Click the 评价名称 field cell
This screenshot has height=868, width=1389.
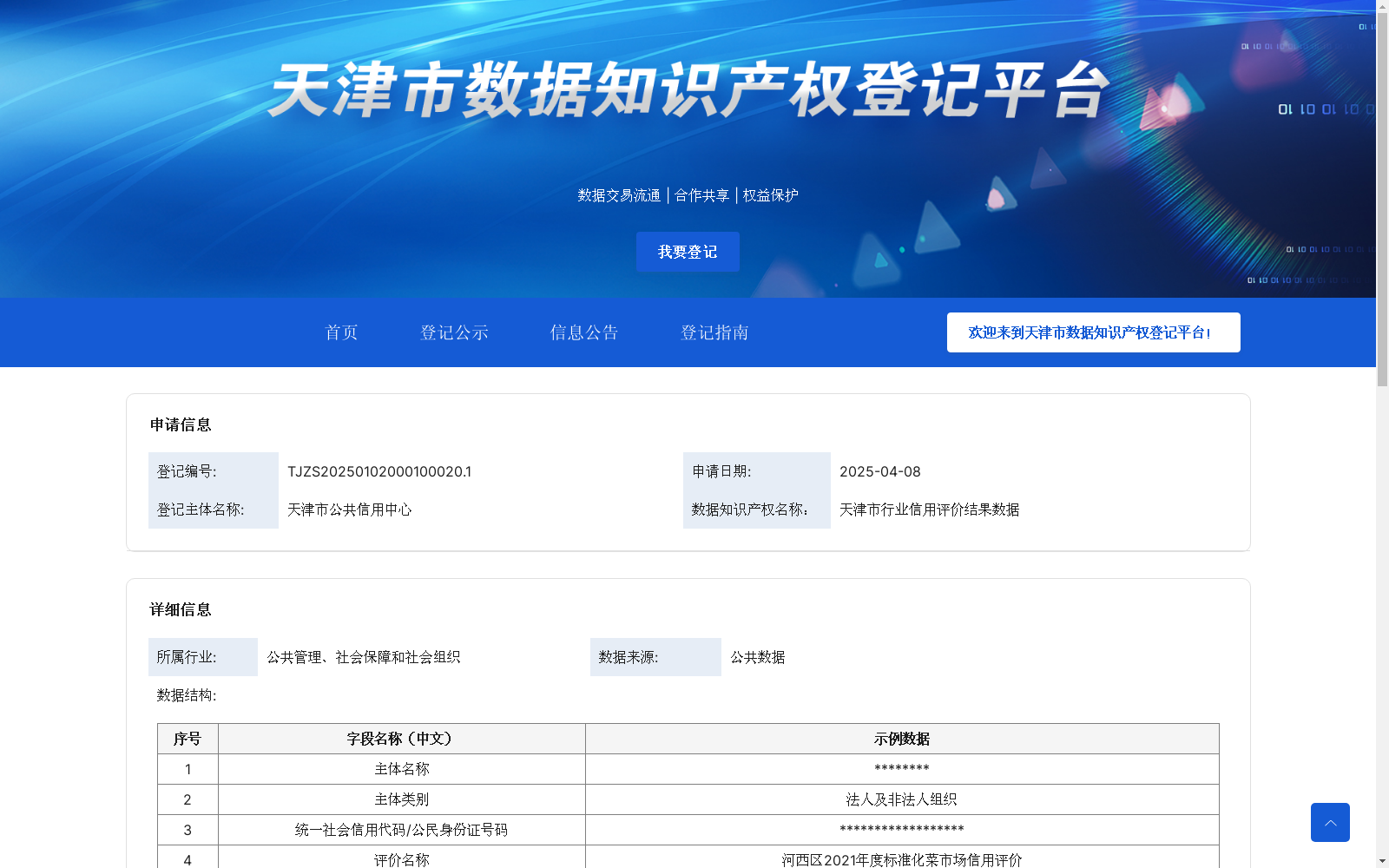pyautogui.click(x=402, y=858)
